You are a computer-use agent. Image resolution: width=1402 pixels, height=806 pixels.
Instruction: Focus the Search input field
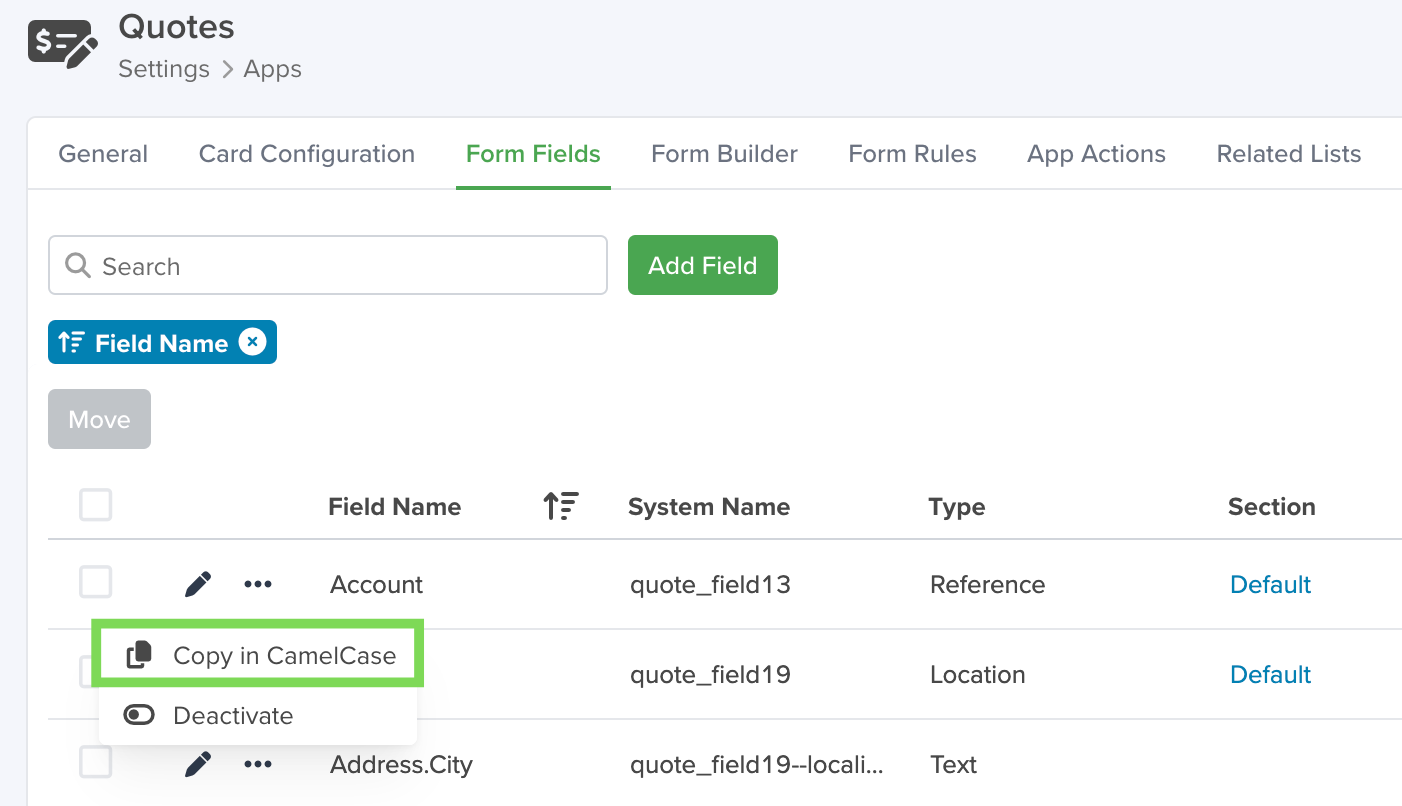click(328, 265)
